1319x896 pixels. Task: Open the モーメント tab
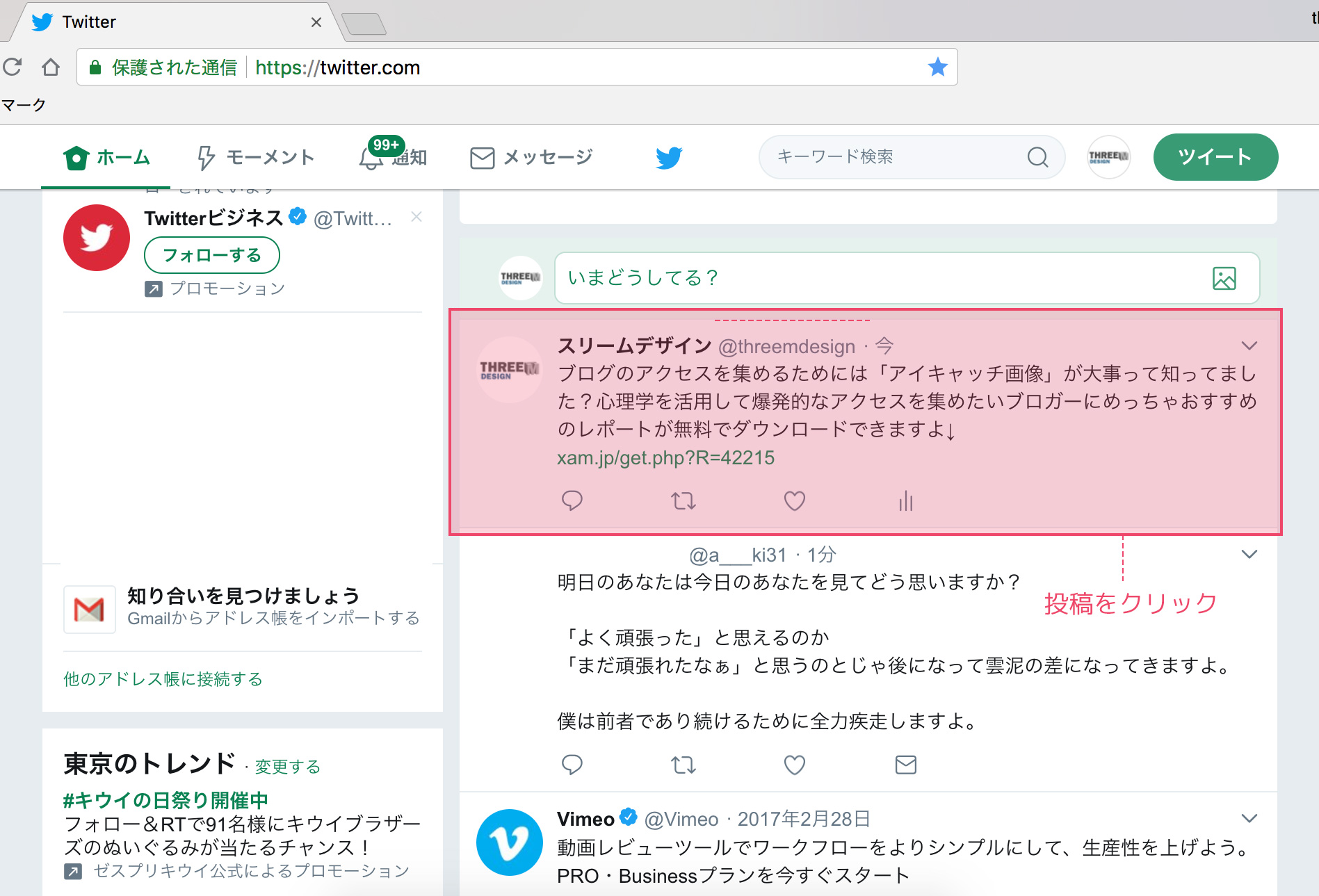(x=255, y=158)
